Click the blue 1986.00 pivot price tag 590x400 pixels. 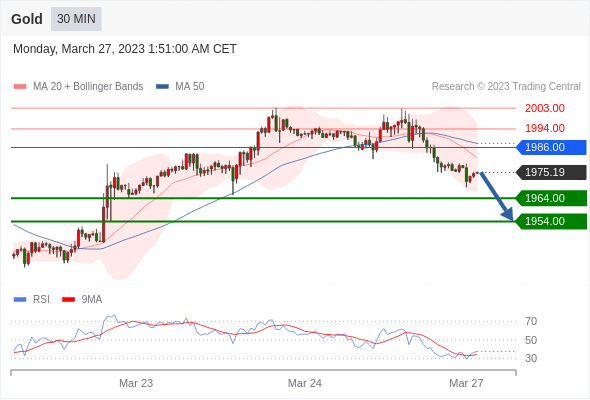point(551,147)
